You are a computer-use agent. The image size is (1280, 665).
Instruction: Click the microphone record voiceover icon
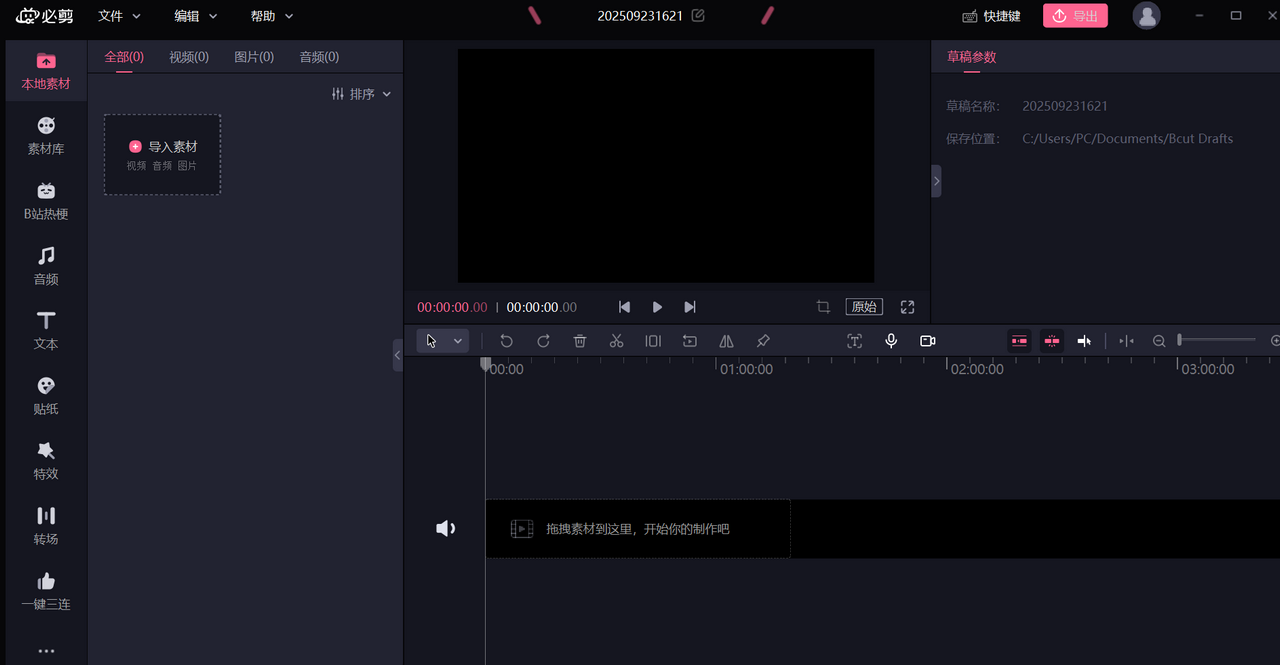(891, 341)
